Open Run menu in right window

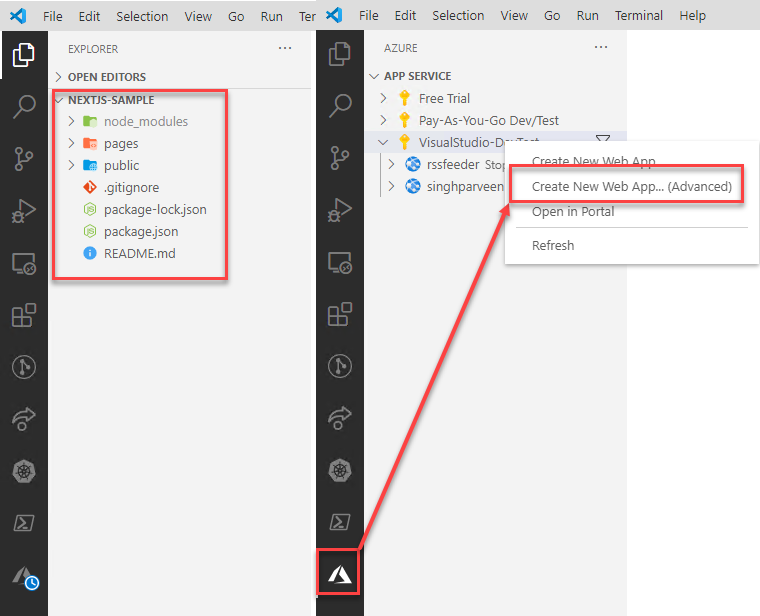587,16
